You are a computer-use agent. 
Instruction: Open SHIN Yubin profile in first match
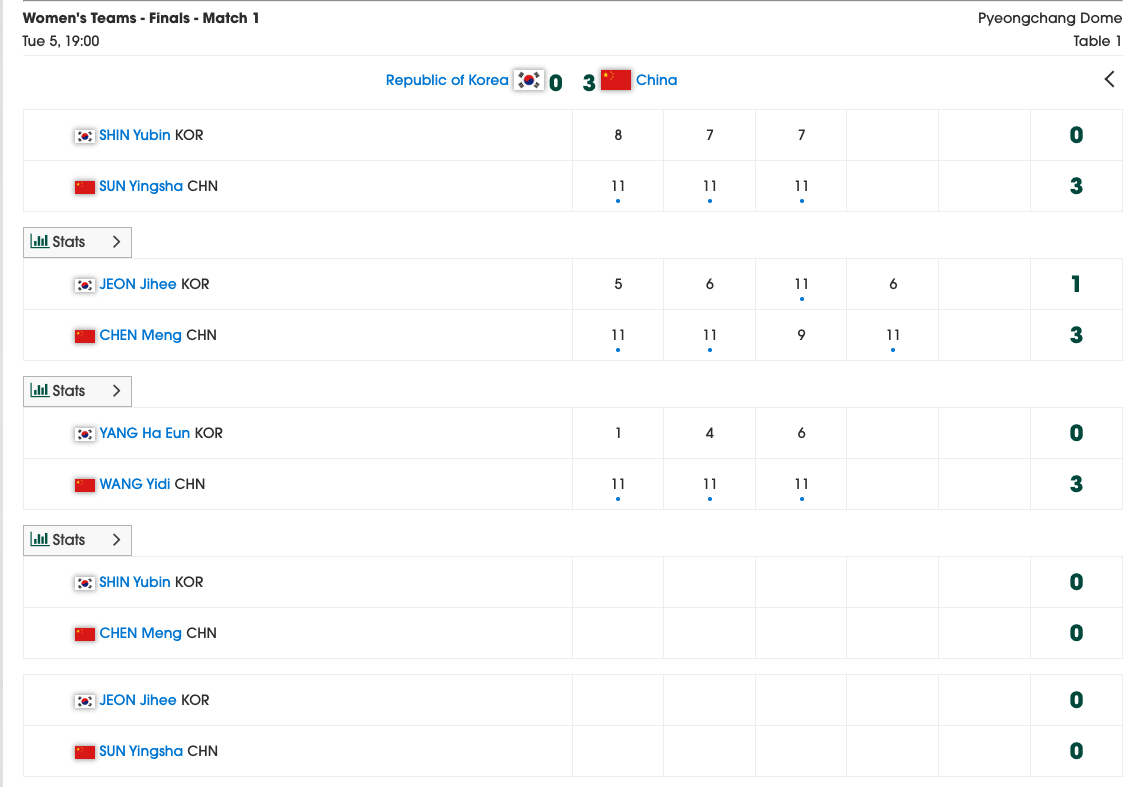pos(135,135)
